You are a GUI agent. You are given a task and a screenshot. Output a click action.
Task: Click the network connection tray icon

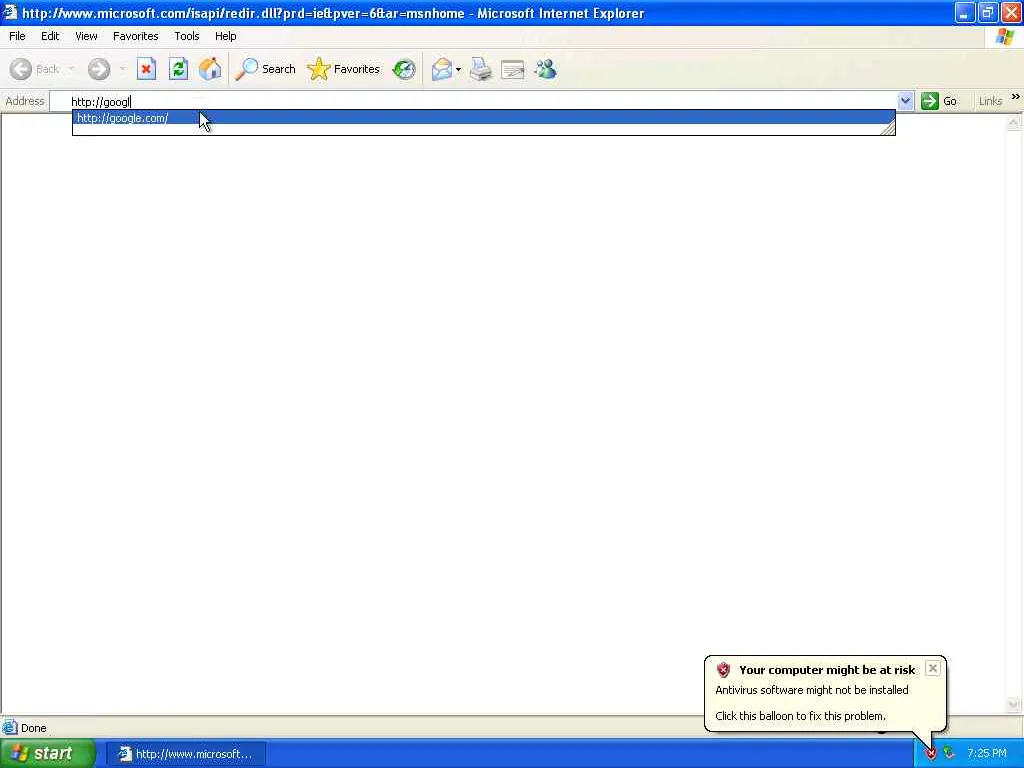point(949,754)
